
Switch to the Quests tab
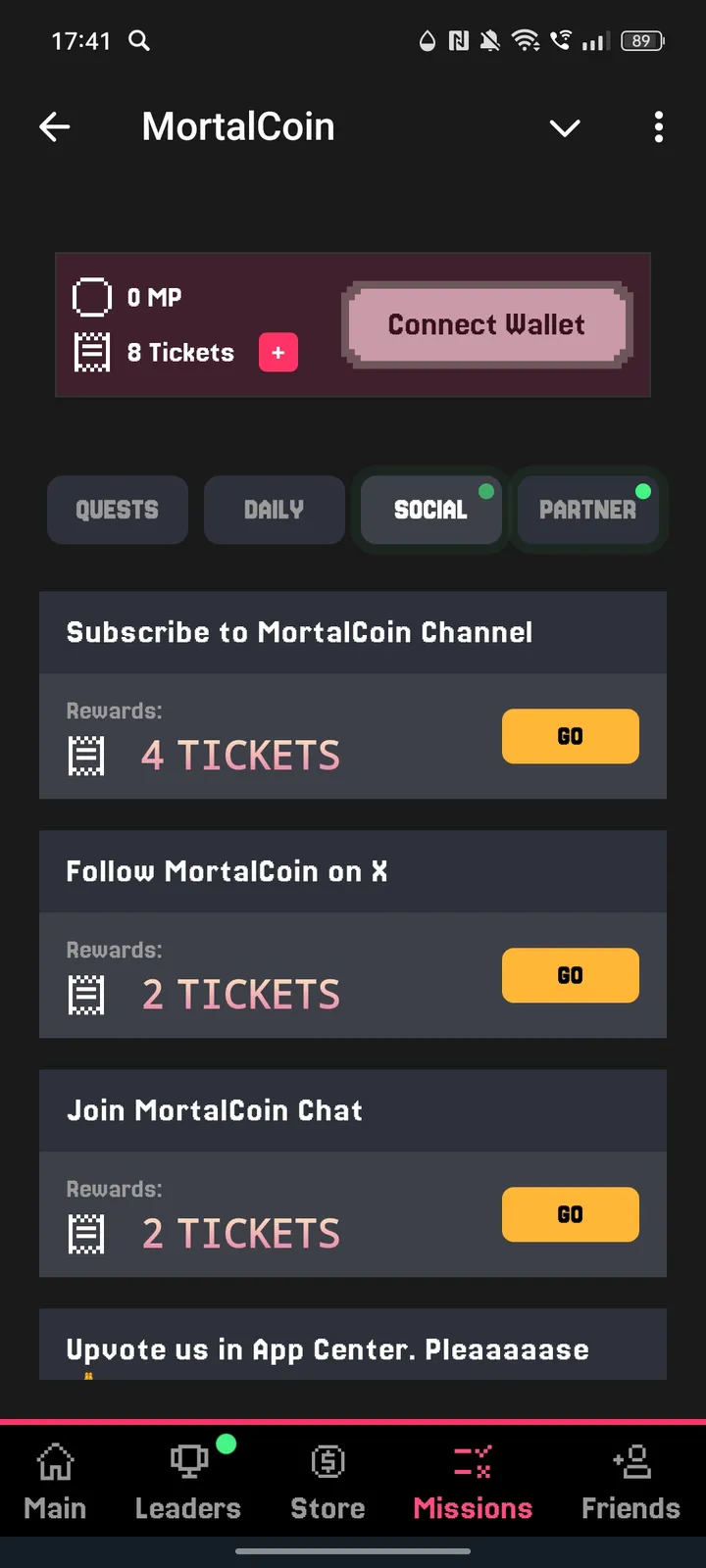click(117, 510)
